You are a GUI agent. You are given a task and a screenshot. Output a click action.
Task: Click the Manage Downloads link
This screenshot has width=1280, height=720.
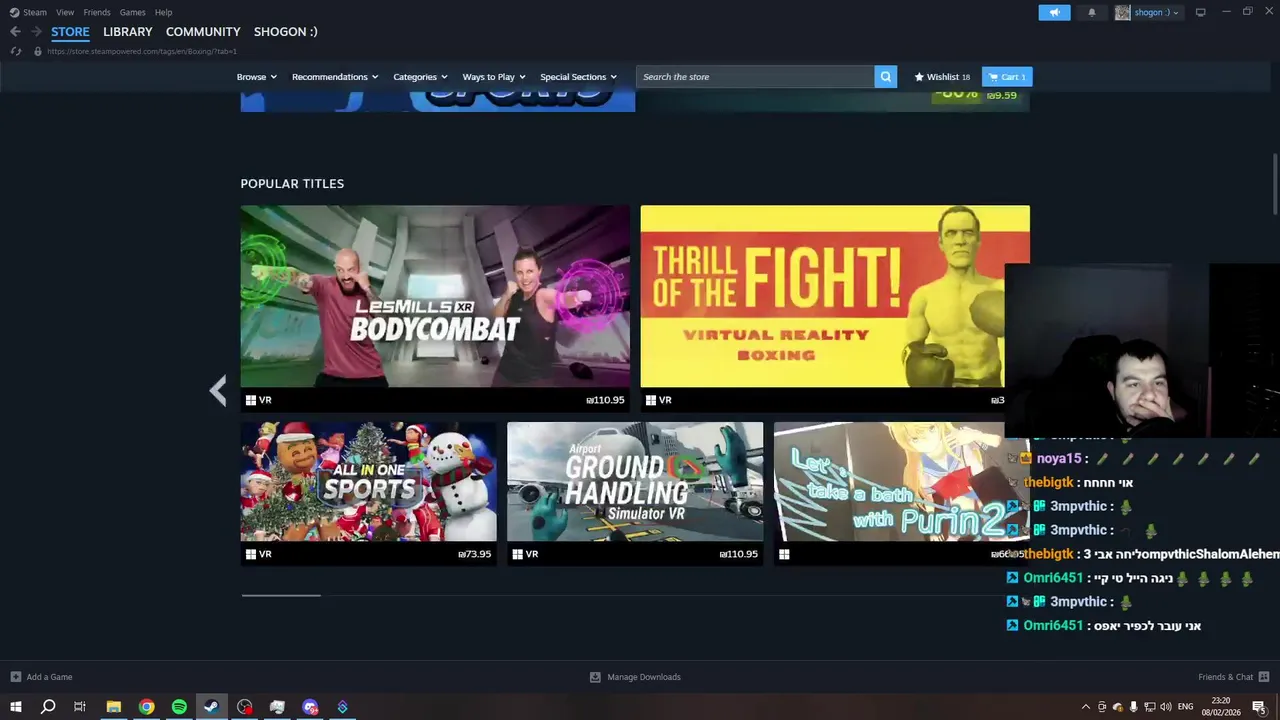point(644,677)
